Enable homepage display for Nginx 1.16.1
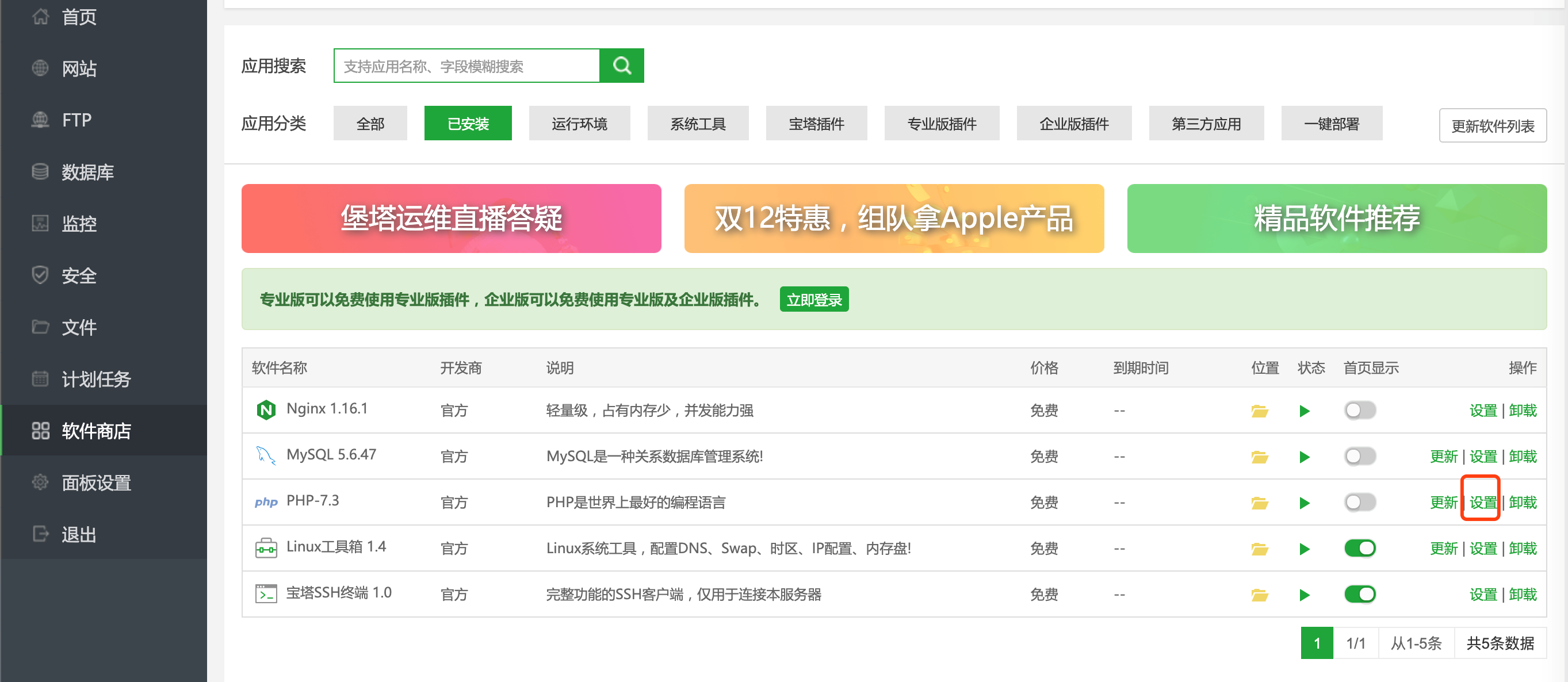 (1360, 411)
